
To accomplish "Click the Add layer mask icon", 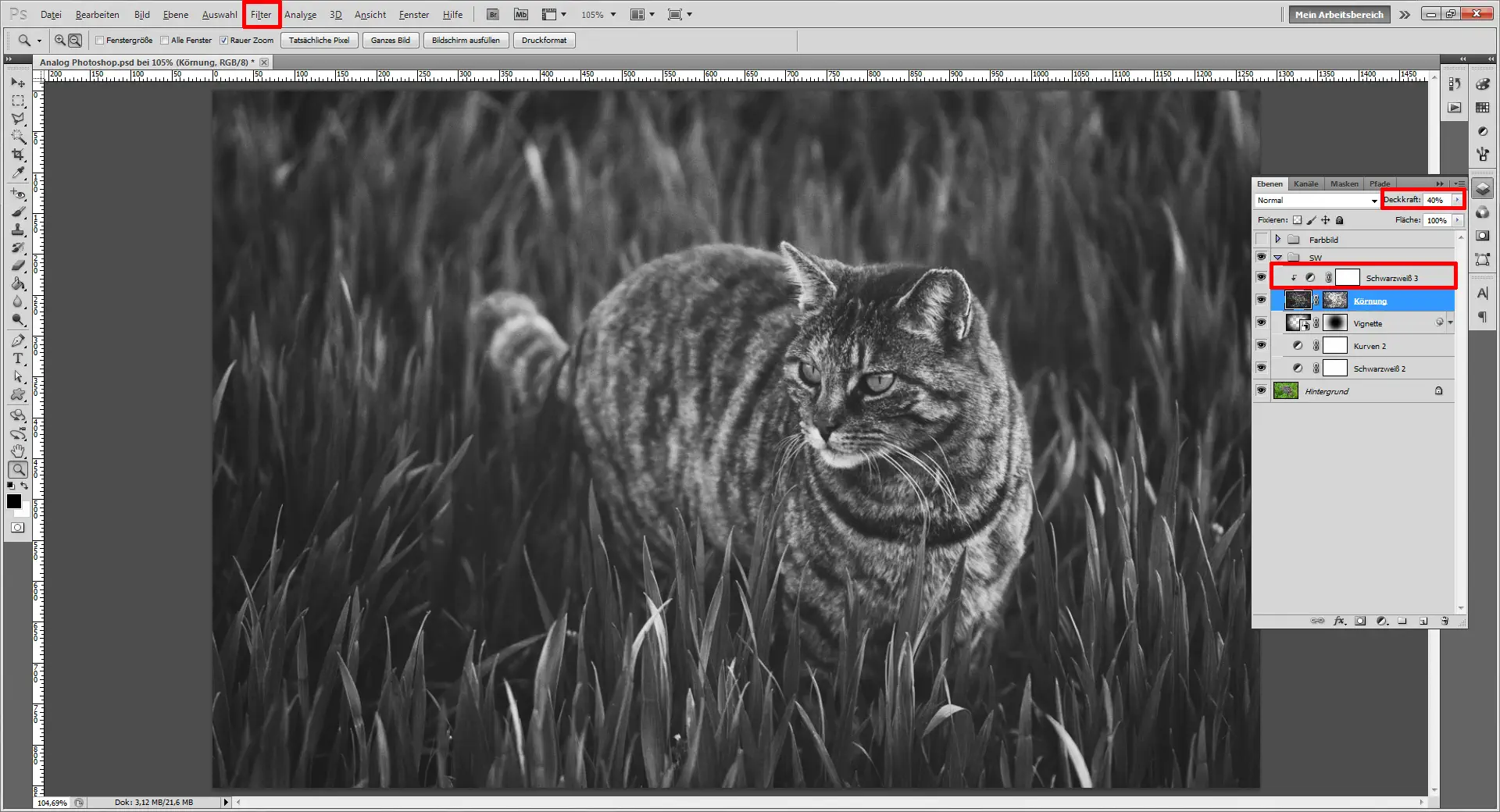I will (x=1361, y=621).
